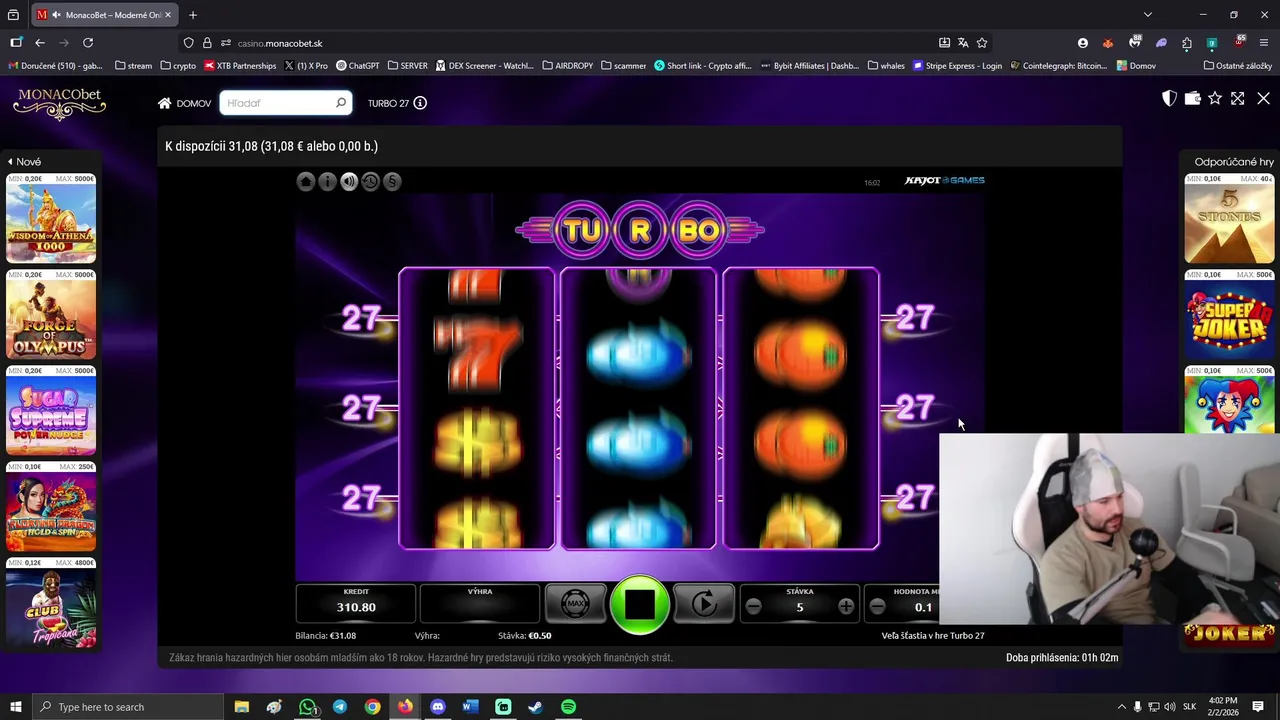The height and width of the screenshot is (720, 1280).
Task: Open the game info icon in slot toolbar
Action: pos(327,181)
